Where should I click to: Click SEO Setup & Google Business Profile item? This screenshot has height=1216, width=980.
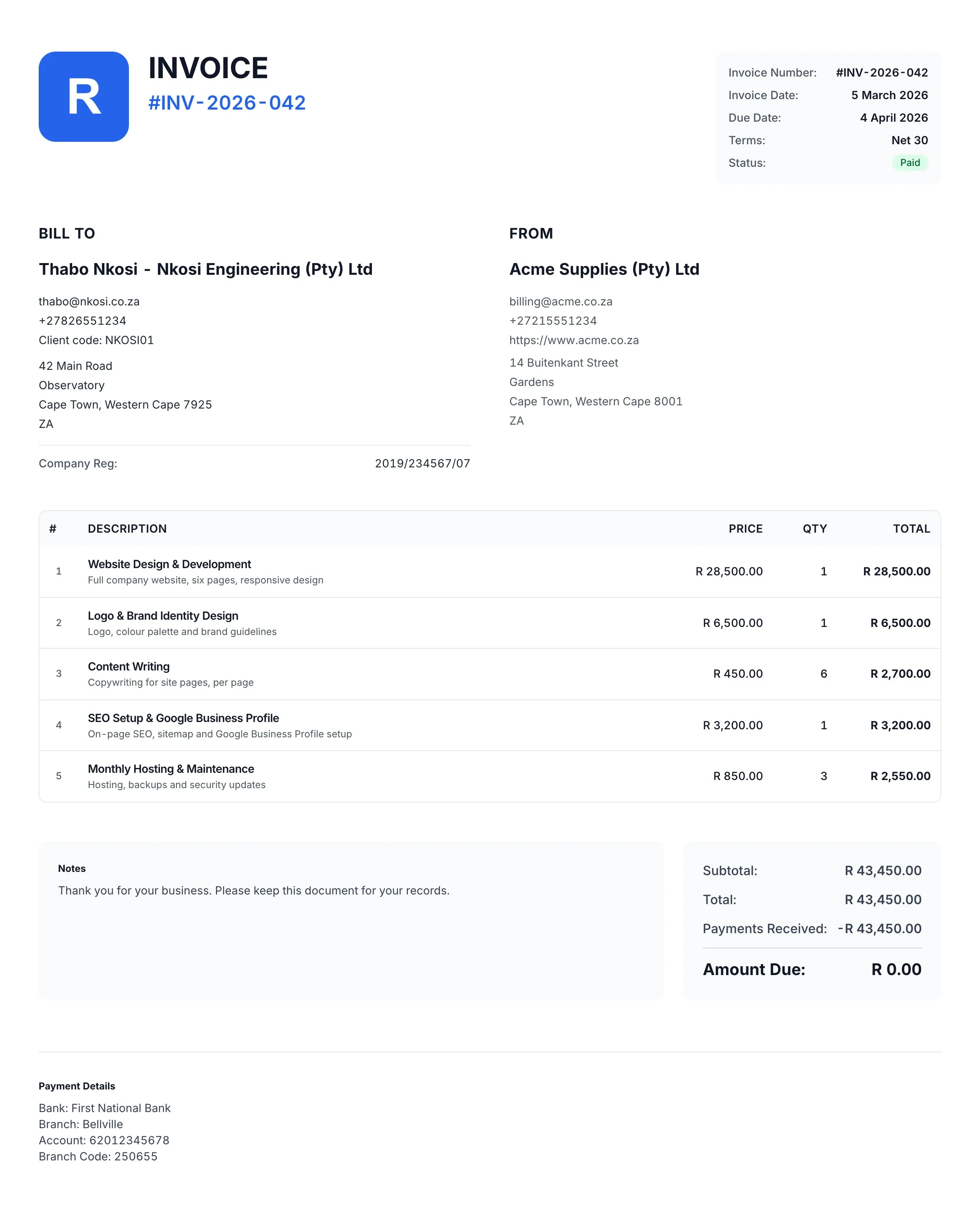(183, 718)
